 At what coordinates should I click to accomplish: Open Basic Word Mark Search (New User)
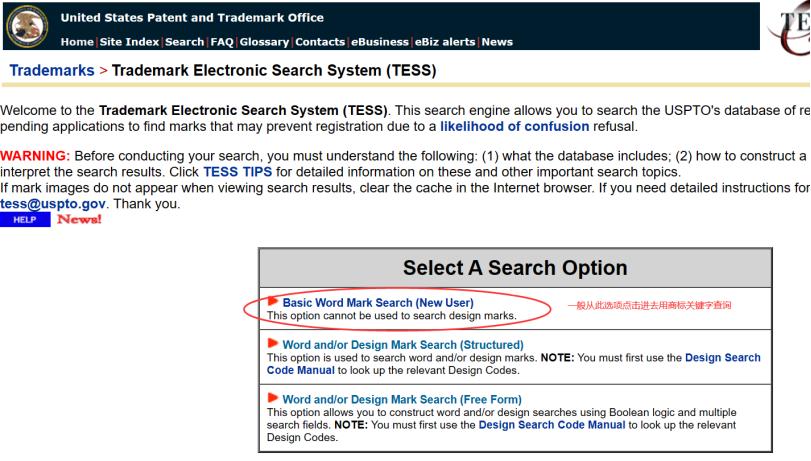[378, 301]
